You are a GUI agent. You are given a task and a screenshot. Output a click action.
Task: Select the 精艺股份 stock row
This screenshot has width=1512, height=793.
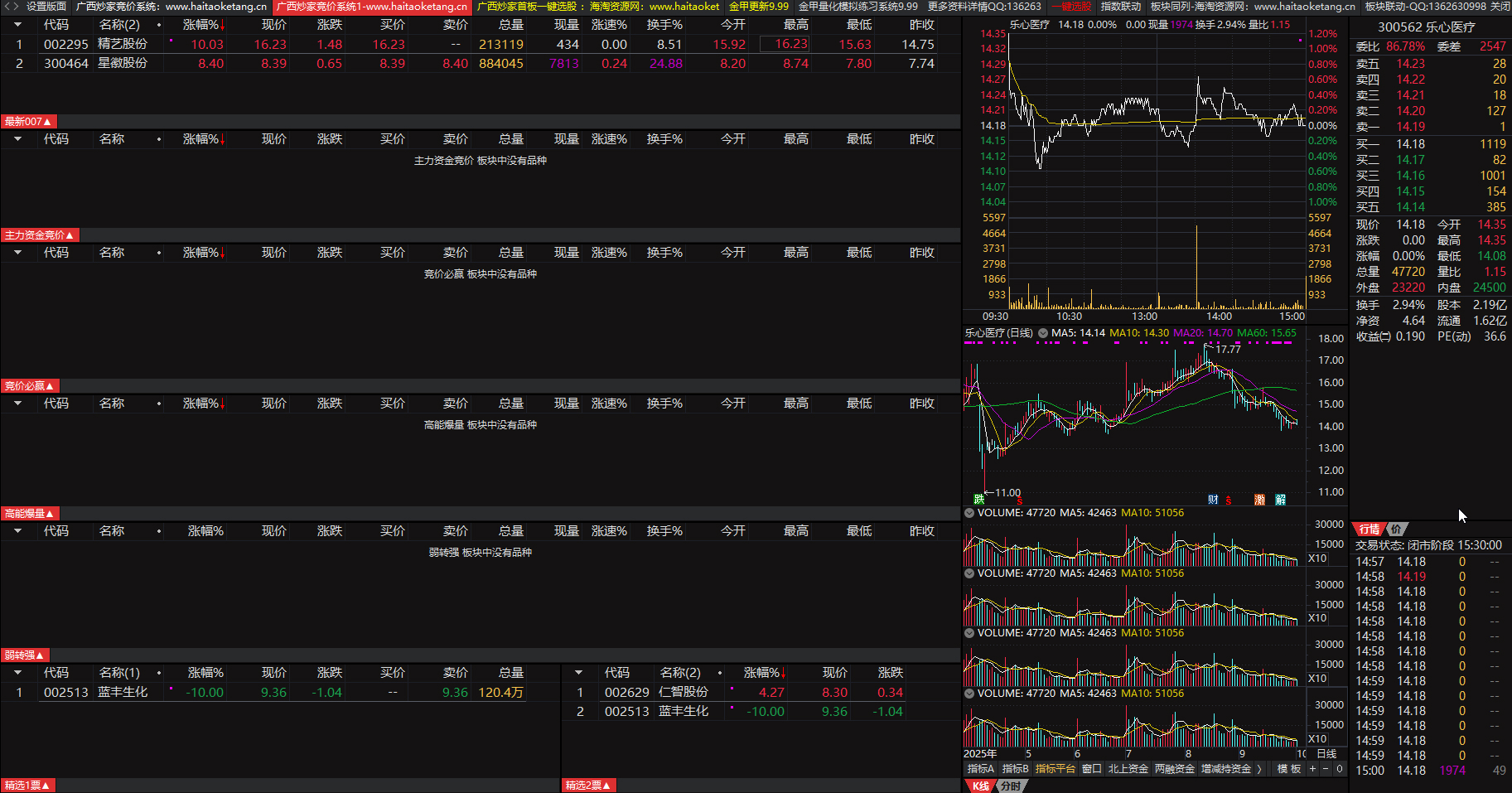coord(123,44)
